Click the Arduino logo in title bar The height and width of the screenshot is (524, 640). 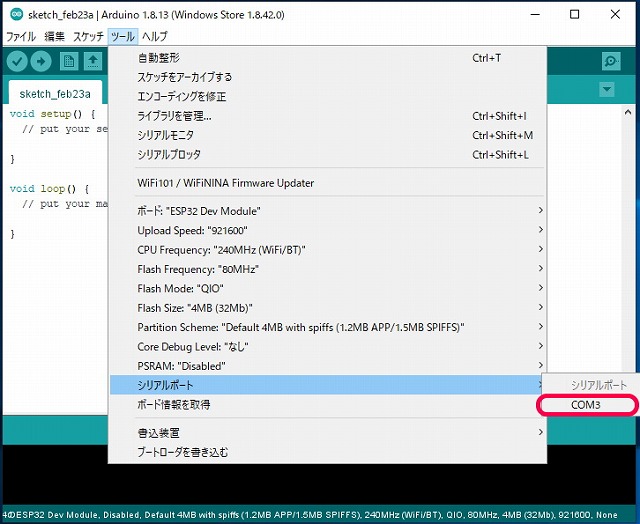click(16, 14)
